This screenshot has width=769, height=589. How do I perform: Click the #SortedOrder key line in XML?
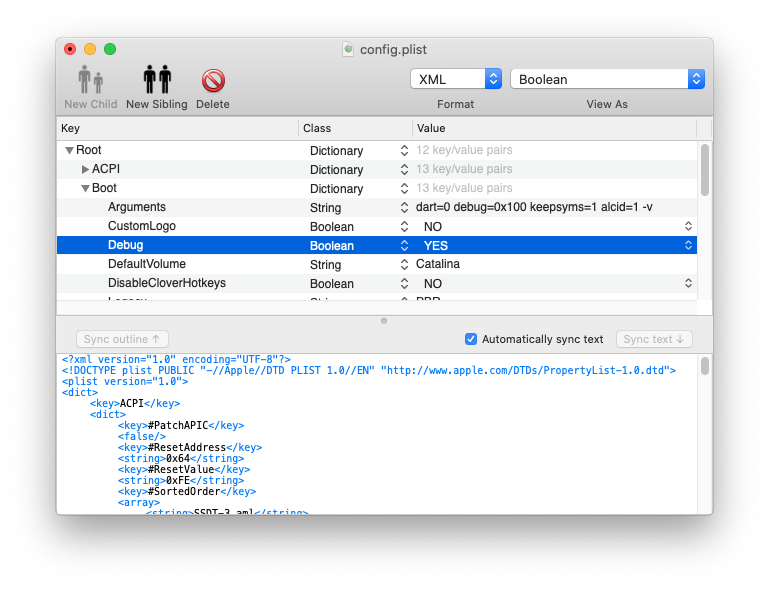point(187,491)
